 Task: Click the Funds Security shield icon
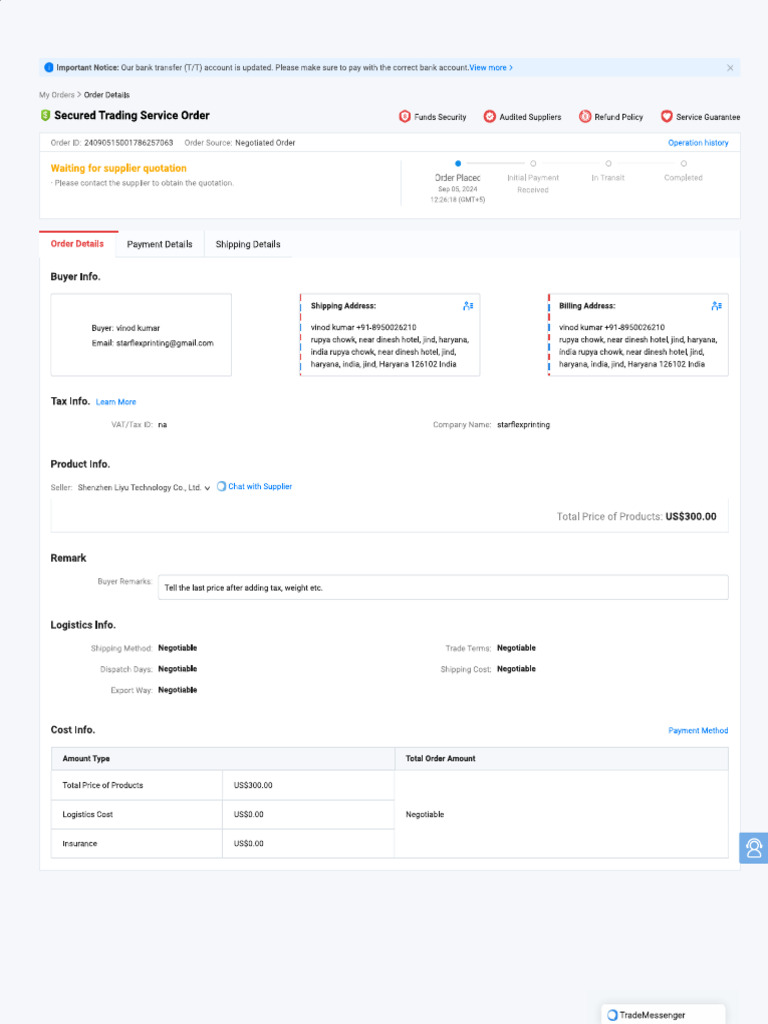pyautogui.click(x=405, y=117)
